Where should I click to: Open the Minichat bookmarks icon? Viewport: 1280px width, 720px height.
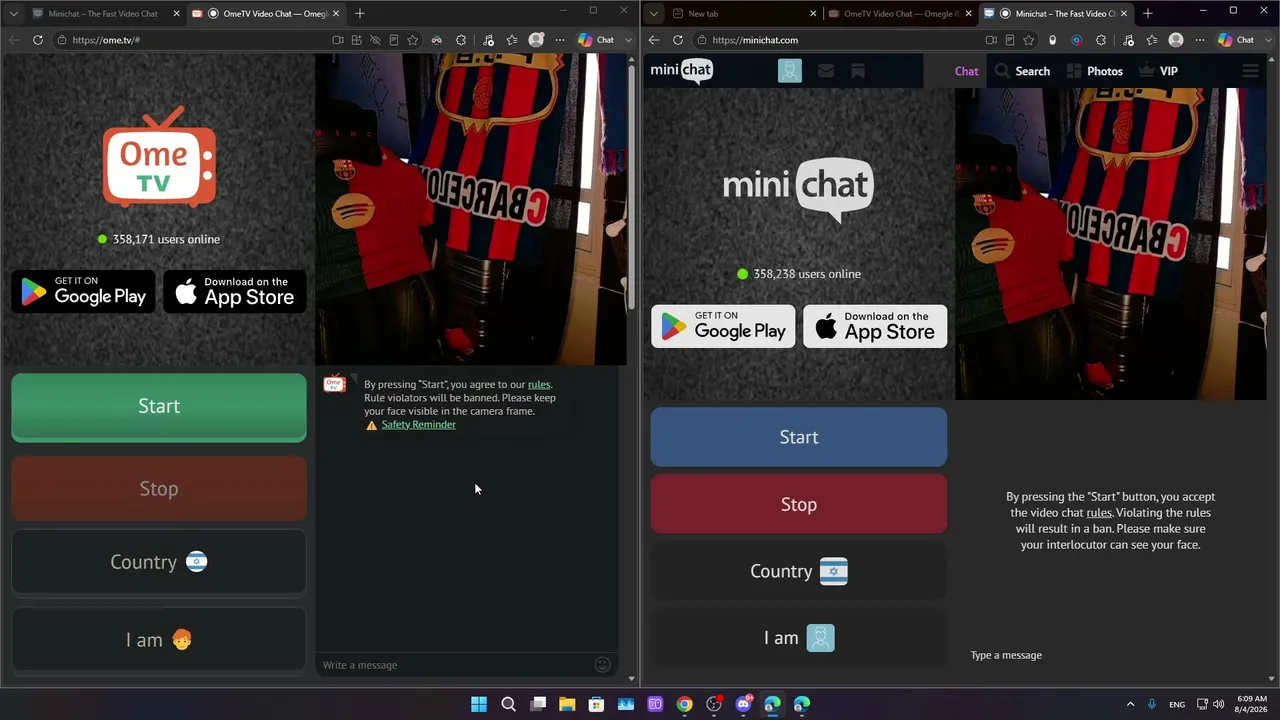click(858, 71)
